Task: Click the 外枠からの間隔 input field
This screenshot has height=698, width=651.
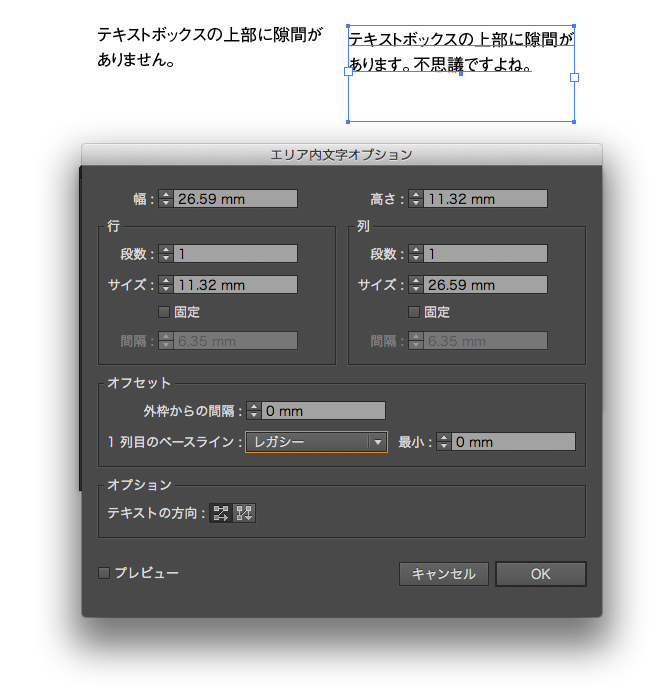Action: click(323, 410)
